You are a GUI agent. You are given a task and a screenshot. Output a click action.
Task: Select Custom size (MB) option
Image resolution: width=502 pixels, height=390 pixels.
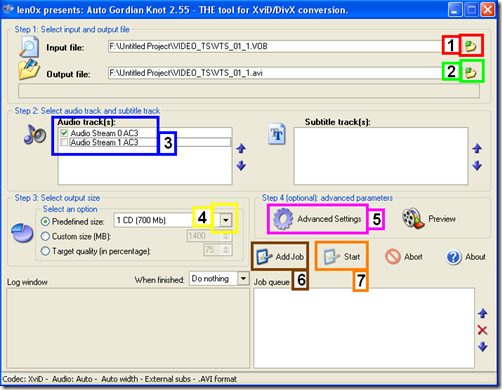[x=45, y=236]
